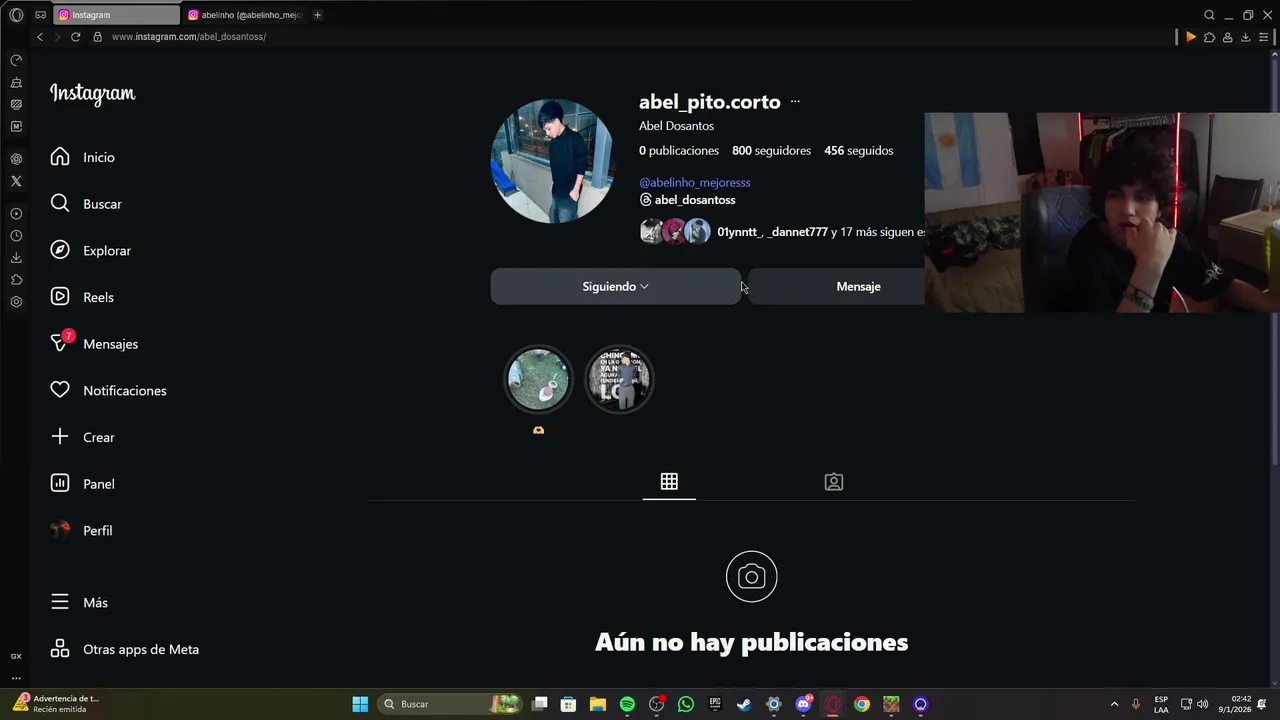Open Google Chrome from taskbar
1280x720 pixels.
(862, 704)
